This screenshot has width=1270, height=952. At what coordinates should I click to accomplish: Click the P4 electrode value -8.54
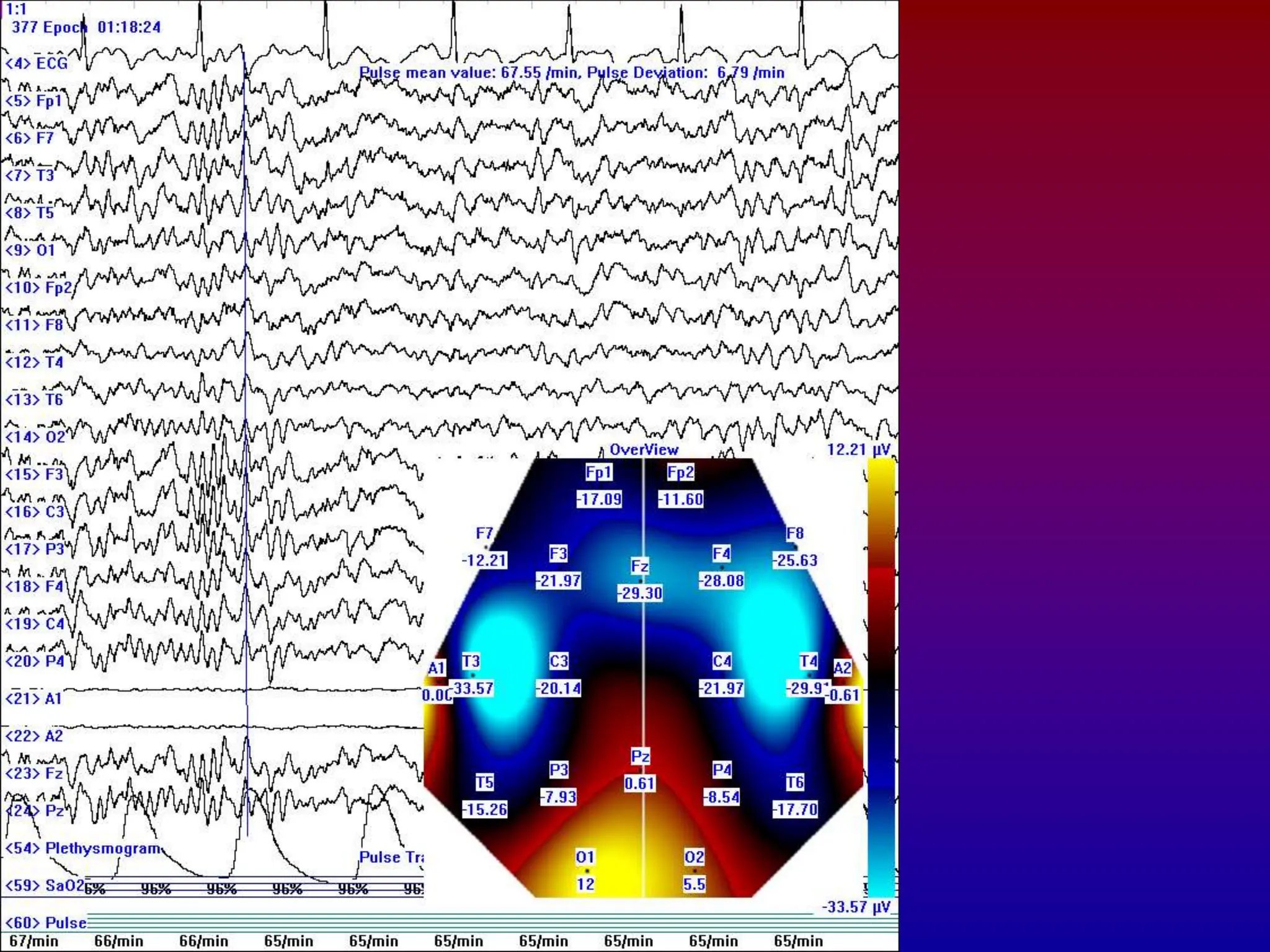721,796
